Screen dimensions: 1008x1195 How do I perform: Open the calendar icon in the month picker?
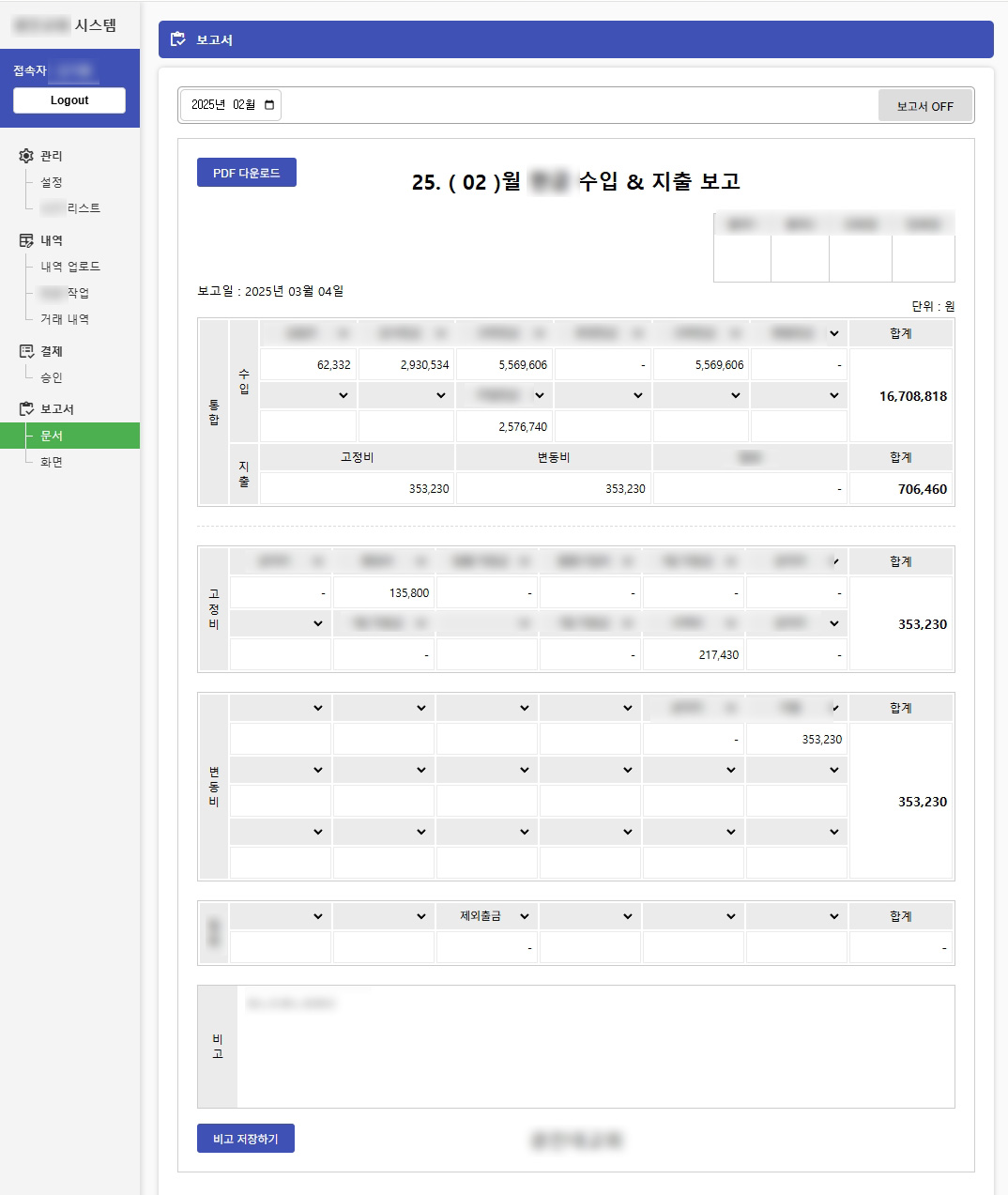(267, 105)
